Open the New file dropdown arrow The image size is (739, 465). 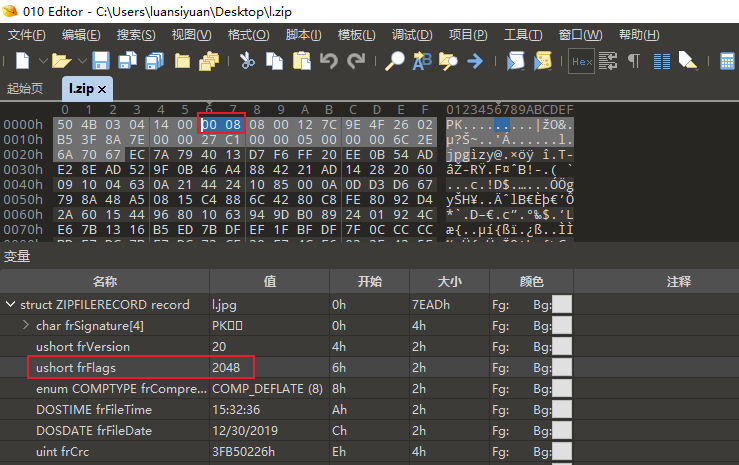(x=40, y=62)
